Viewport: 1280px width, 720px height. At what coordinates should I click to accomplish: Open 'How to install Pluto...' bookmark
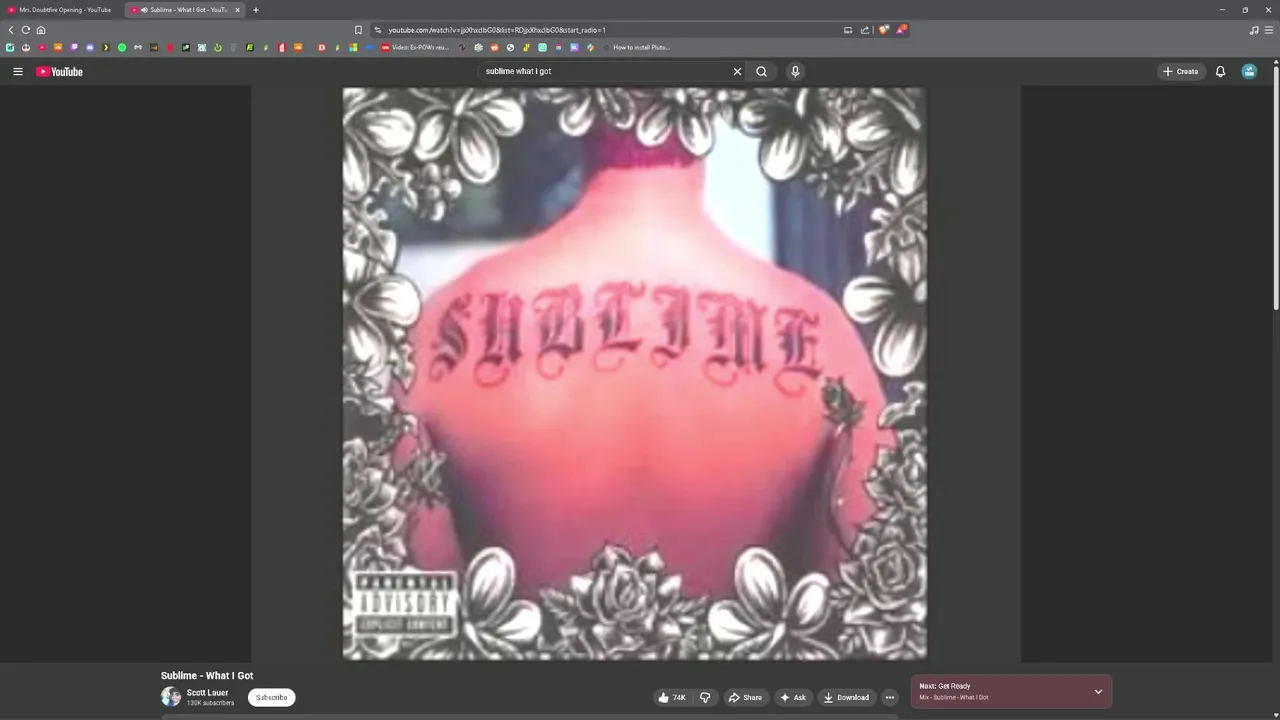(x=635, y=47)
